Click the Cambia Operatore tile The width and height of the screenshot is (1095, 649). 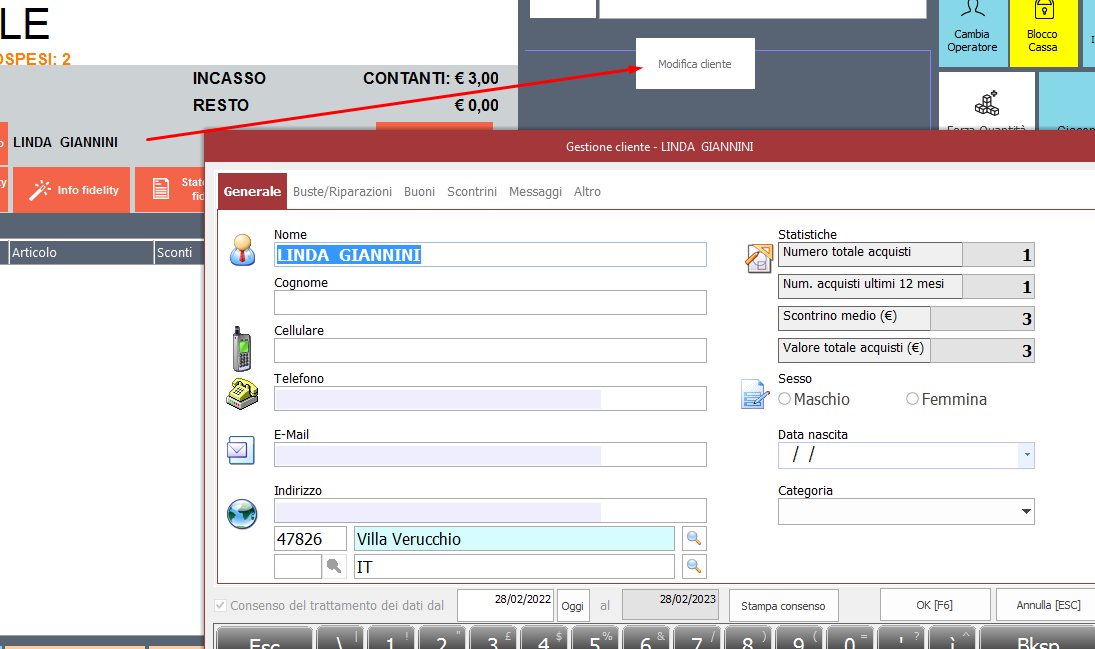coord(973,34)
